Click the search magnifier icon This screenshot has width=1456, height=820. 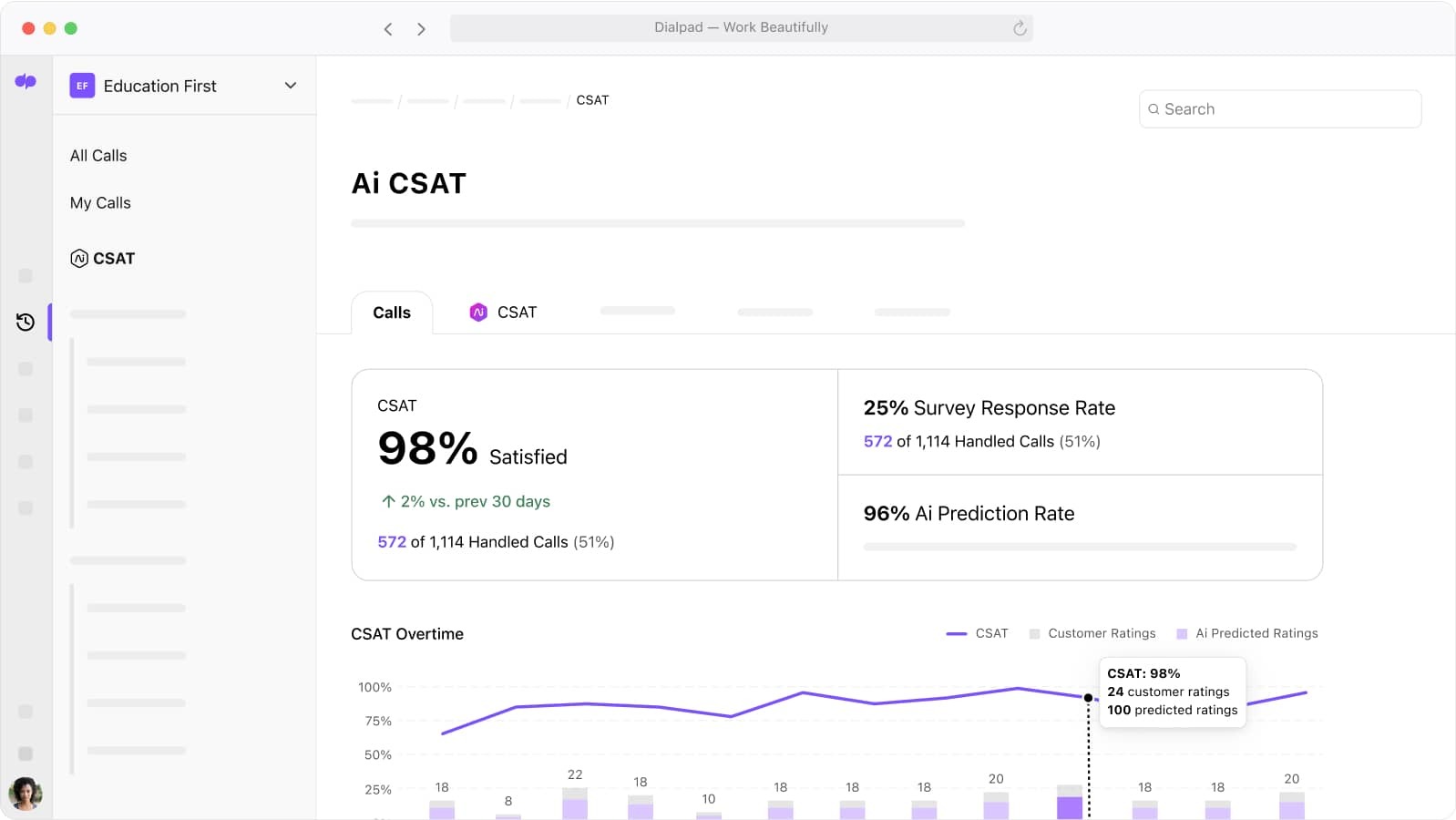(1154, 108)
